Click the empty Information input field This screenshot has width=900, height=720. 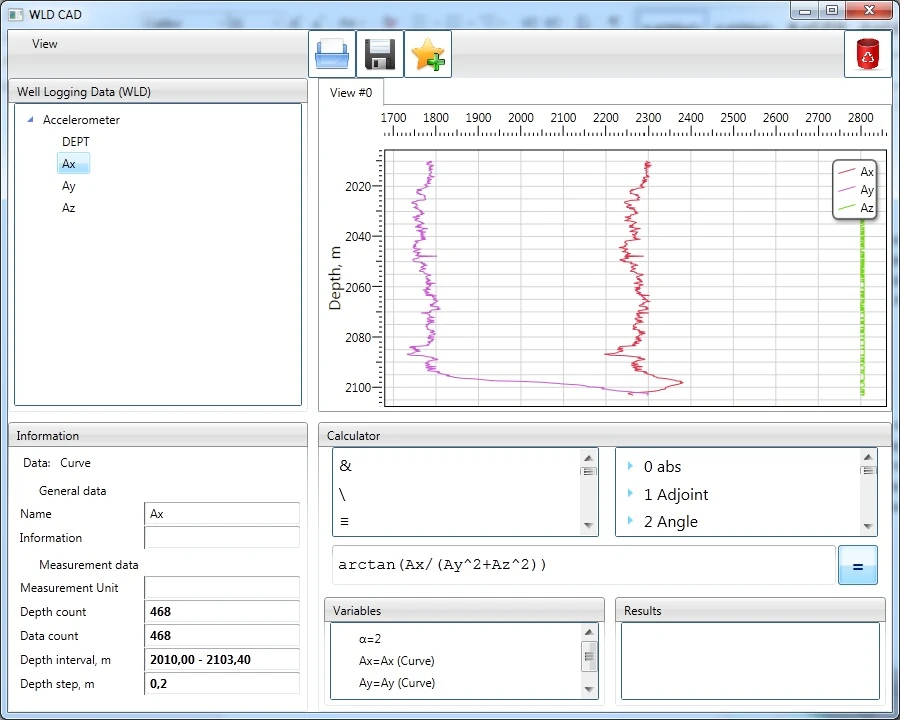[222, 537]
